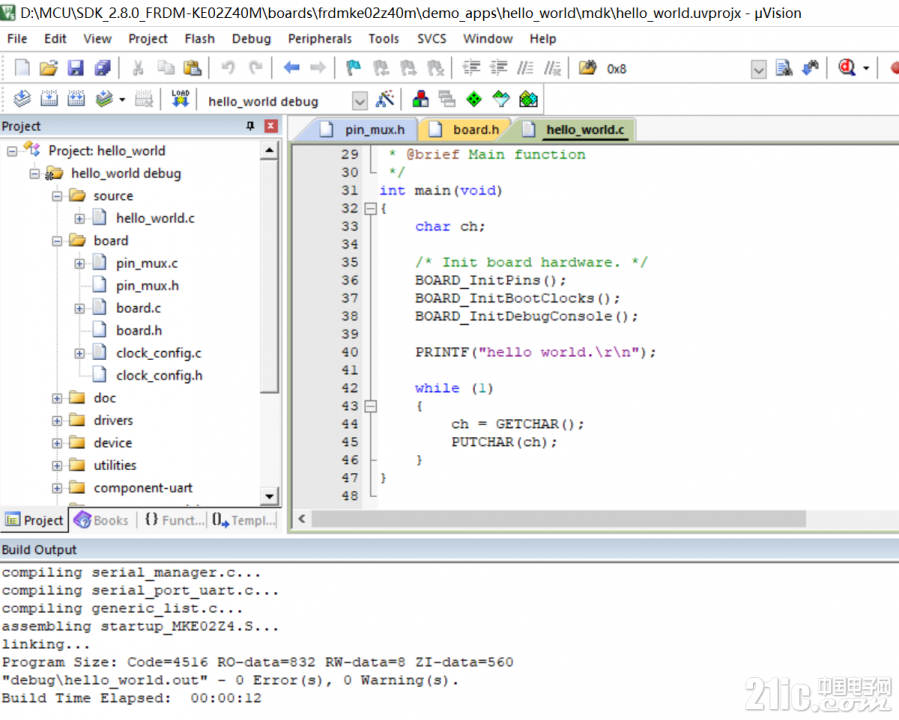This screenshot has width=899, height=720.
Task: Click the BOARD_InitPins() code line
Action: pos(490,280)
